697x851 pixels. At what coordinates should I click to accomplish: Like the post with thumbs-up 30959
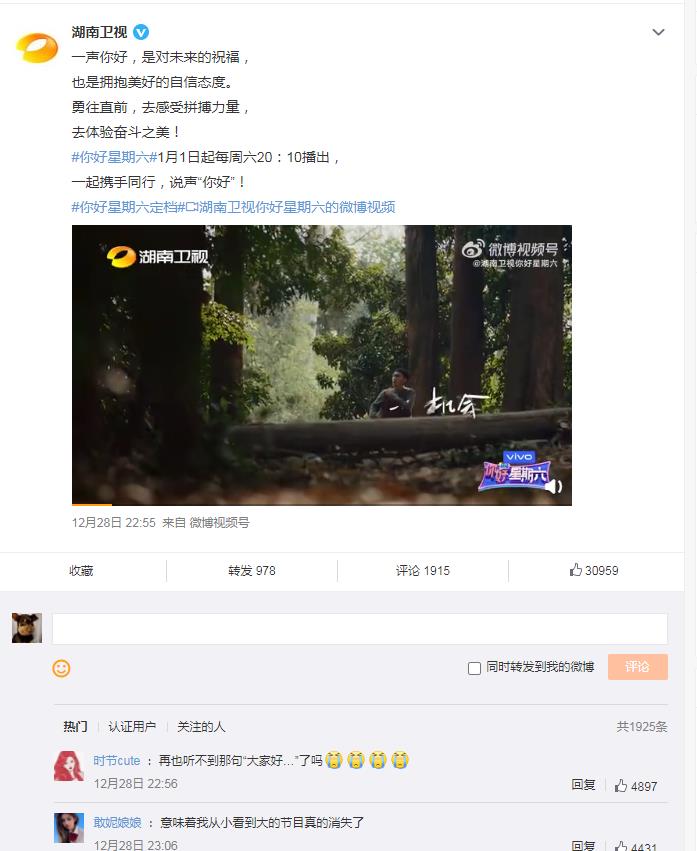(x=594, y=570)
